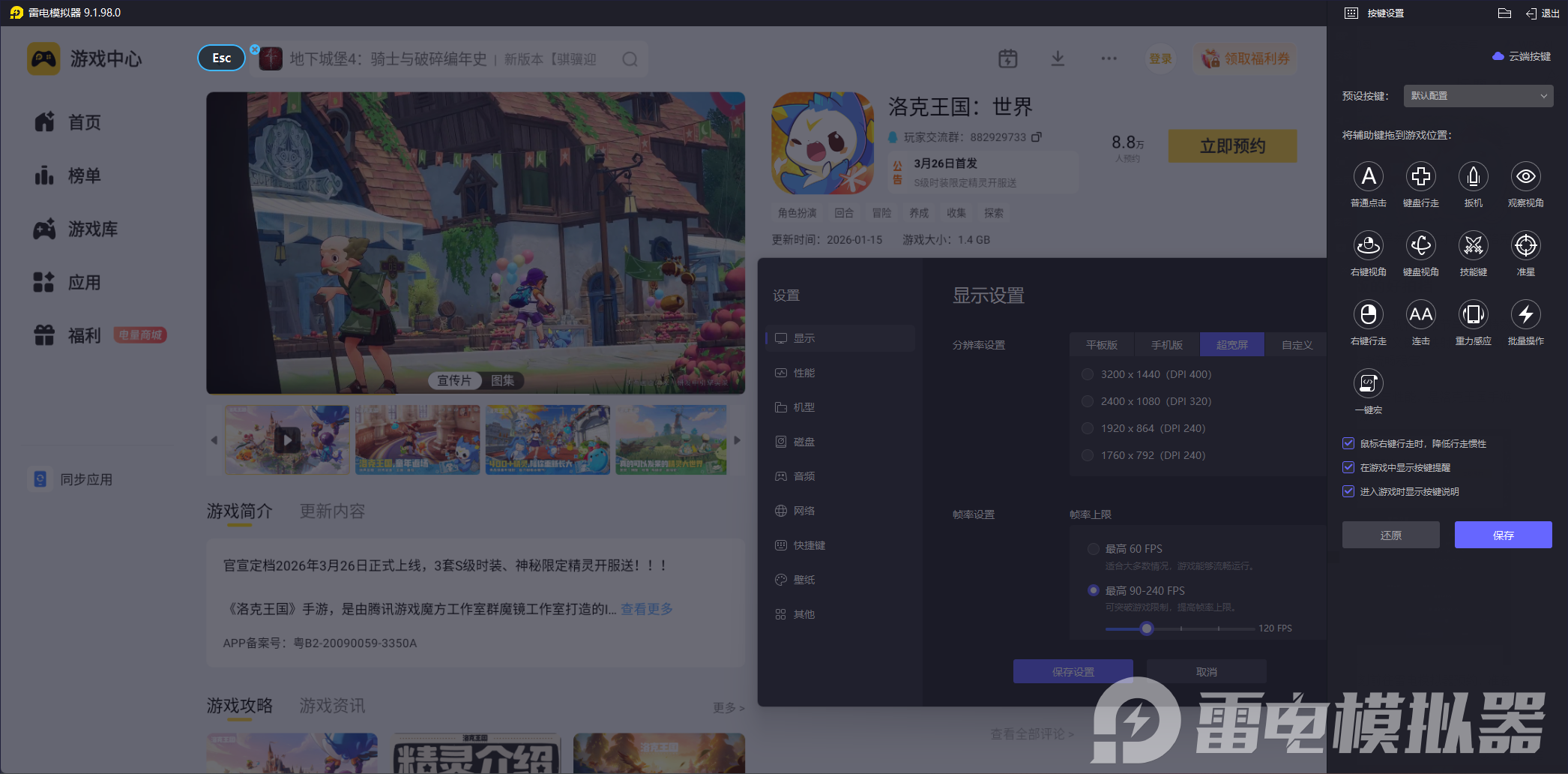
Task: Click the Esc key mapping bubble
Action: 221,58
